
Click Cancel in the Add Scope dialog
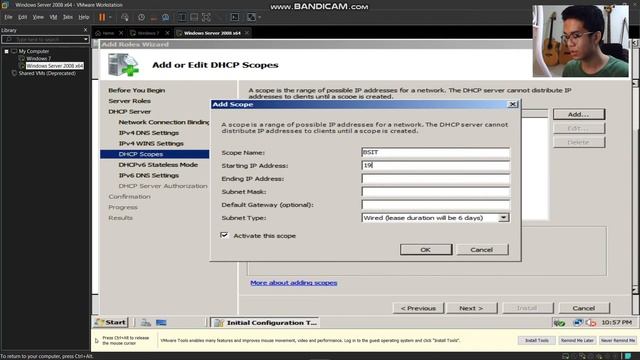point(482,250)
